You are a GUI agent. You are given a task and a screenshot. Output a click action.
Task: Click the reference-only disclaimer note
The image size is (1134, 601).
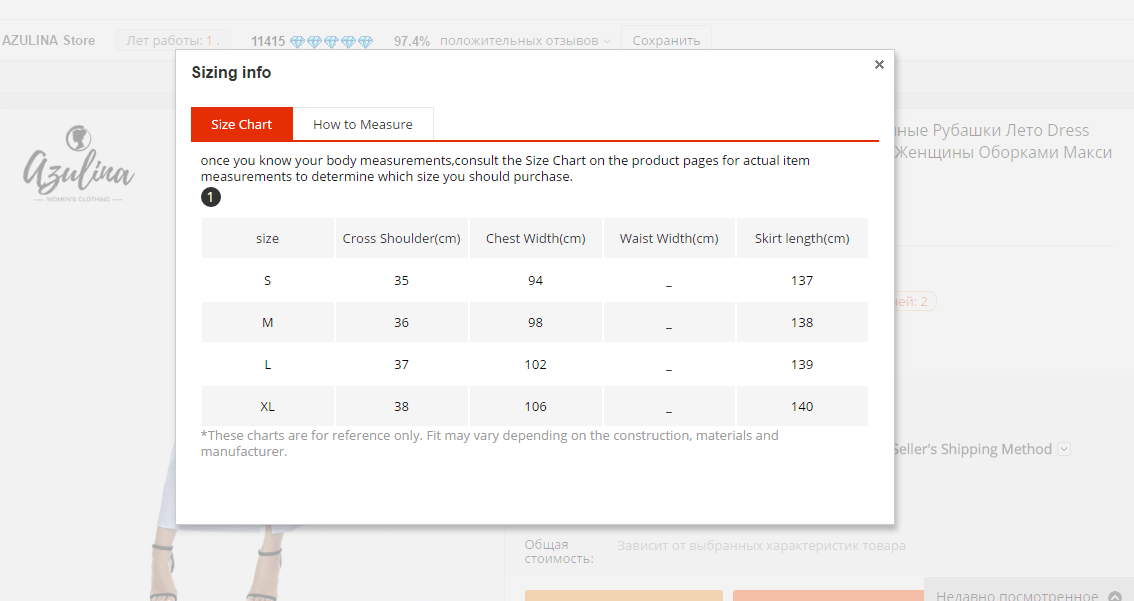tap(490, 443)
